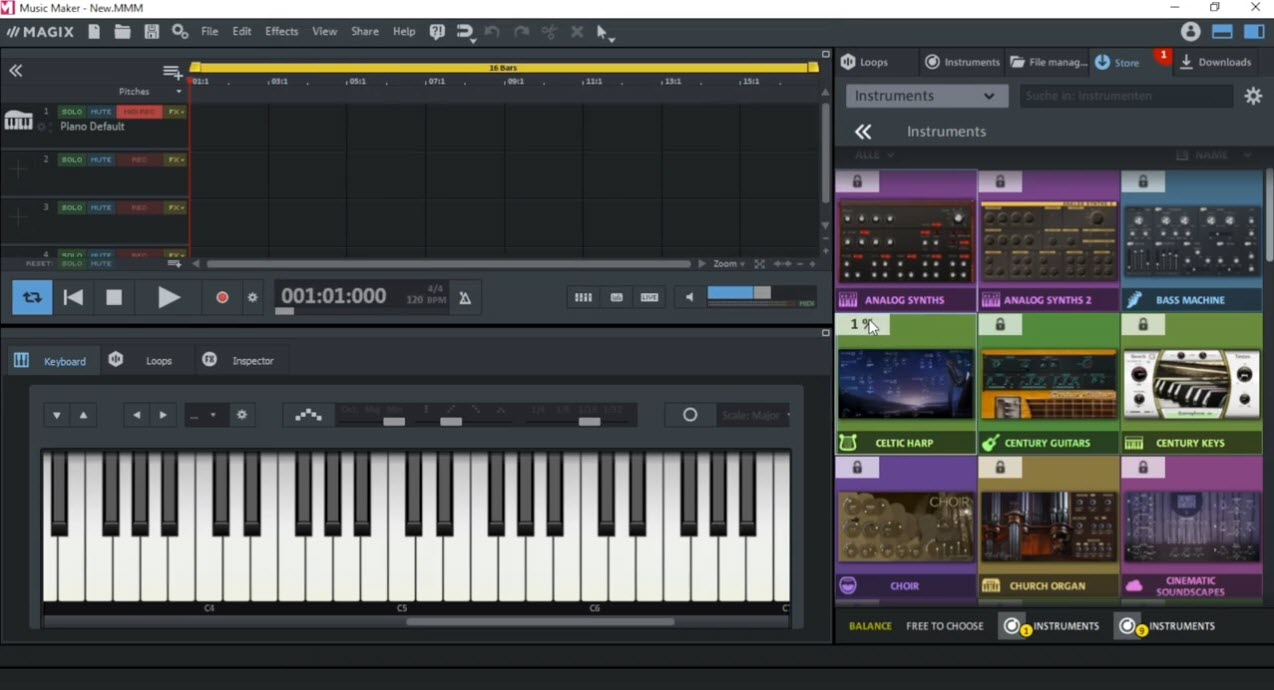Toggle the metronome icon
Screen dimensions: 1274x690
[x=465, y=298]
